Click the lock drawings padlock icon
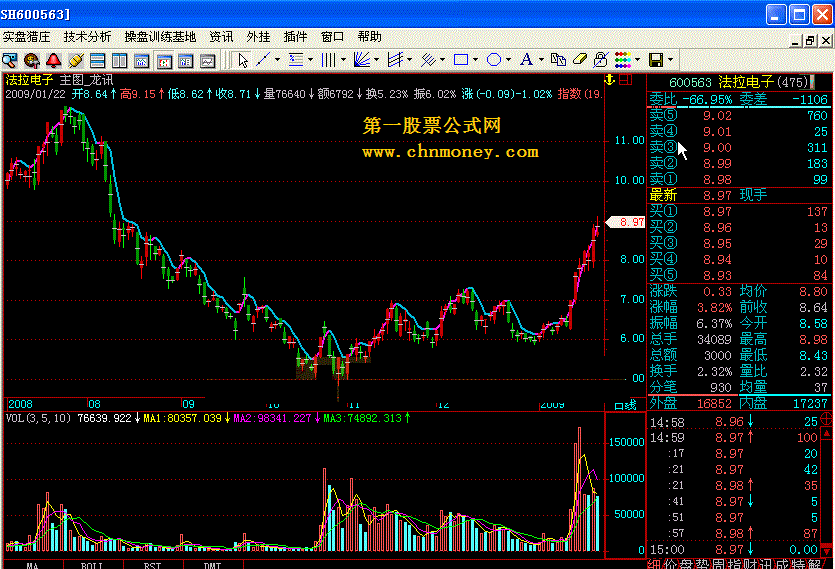 [x=601, y=60]
